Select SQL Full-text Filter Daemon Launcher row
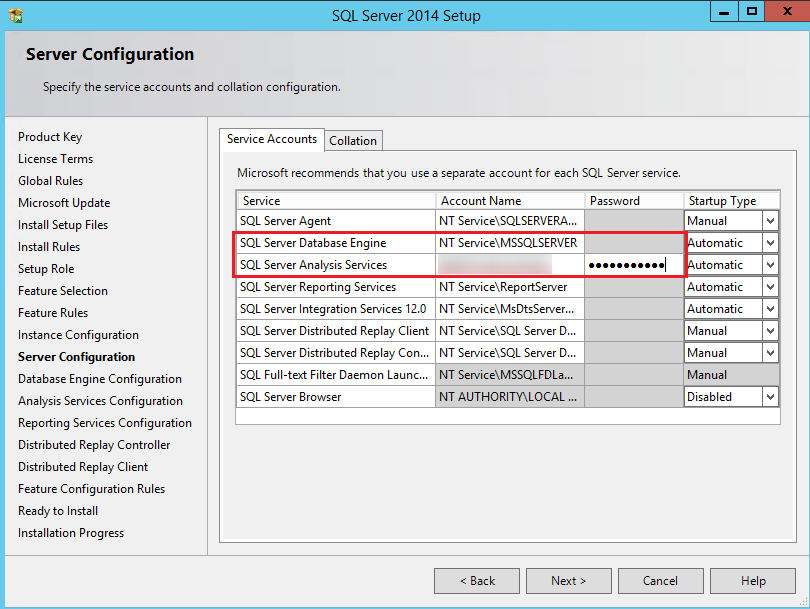 coord(336,375)
